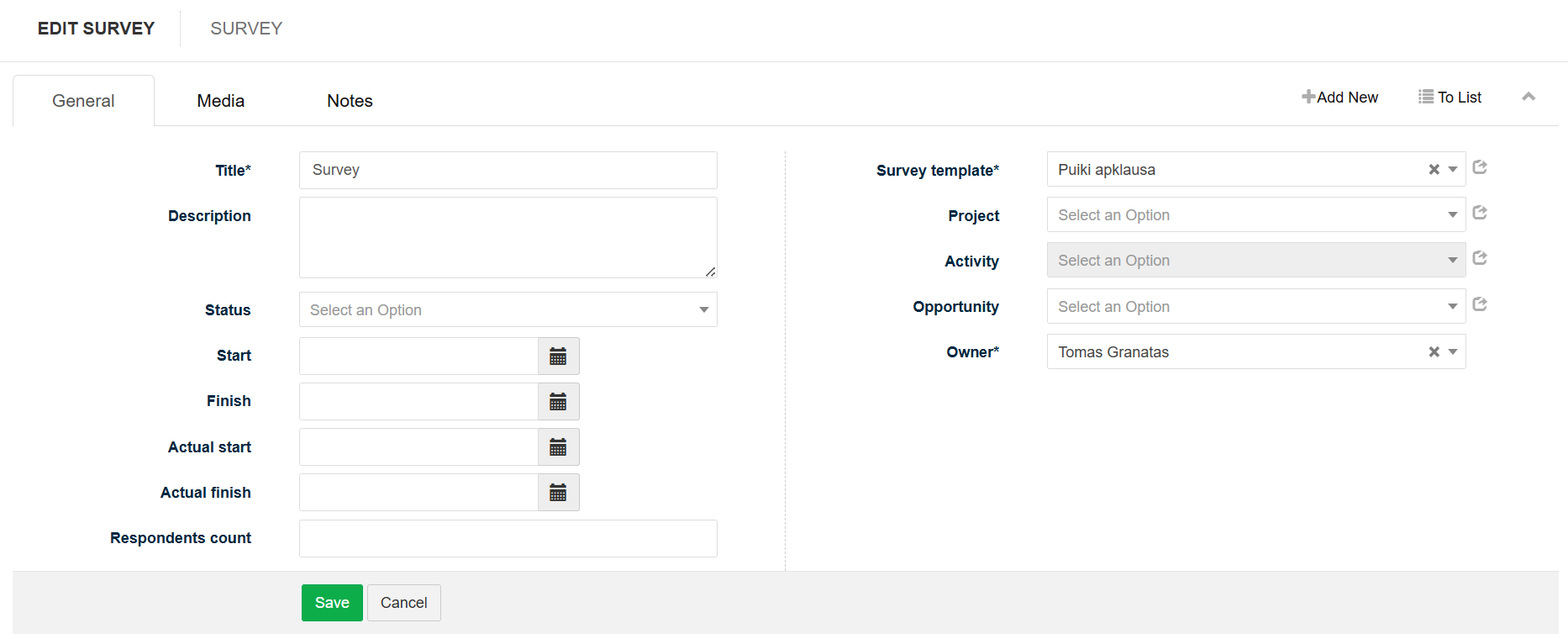Click Add New link

[1339, 98]
